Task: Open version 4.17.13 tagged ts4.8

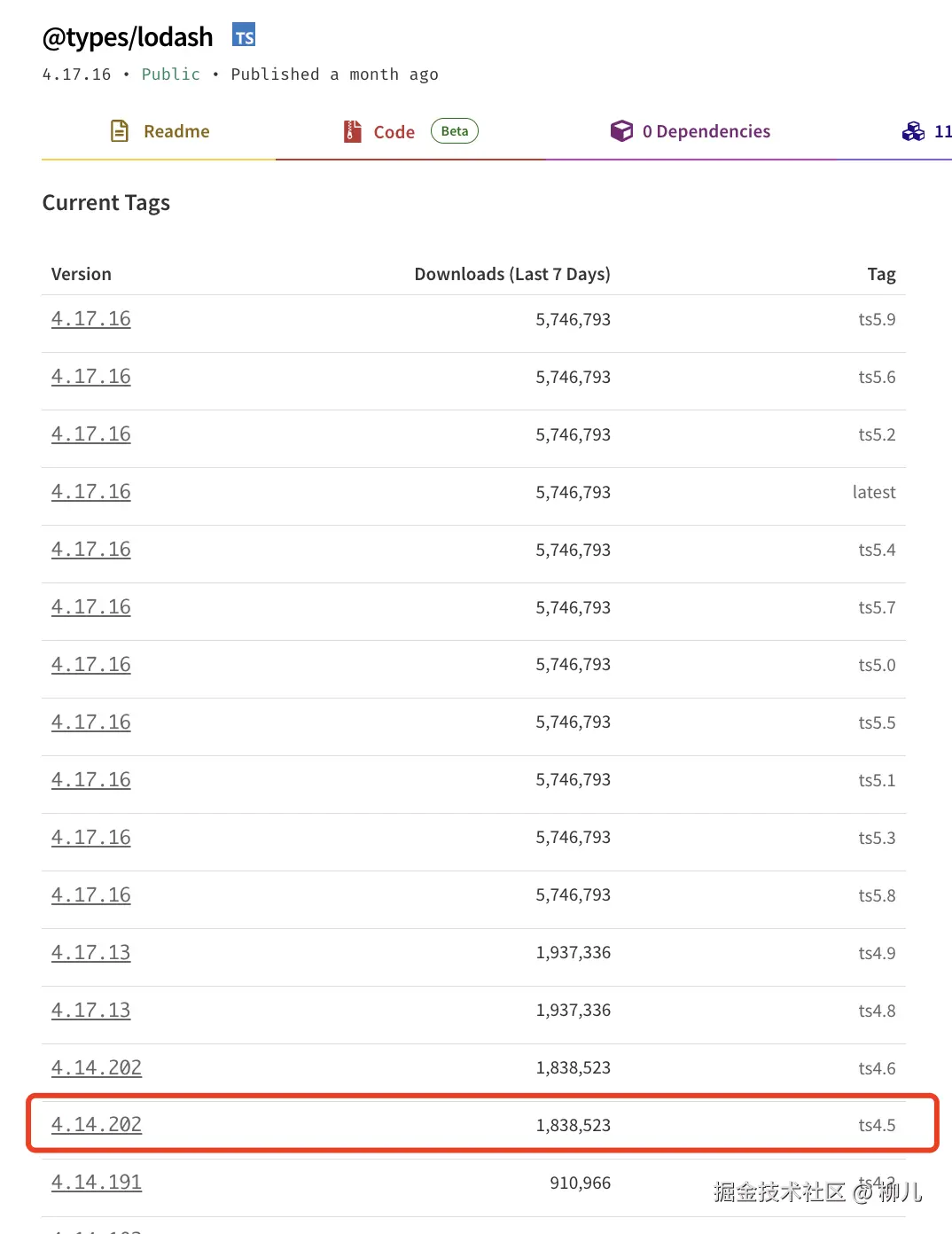Action: tap(91, 1011)
